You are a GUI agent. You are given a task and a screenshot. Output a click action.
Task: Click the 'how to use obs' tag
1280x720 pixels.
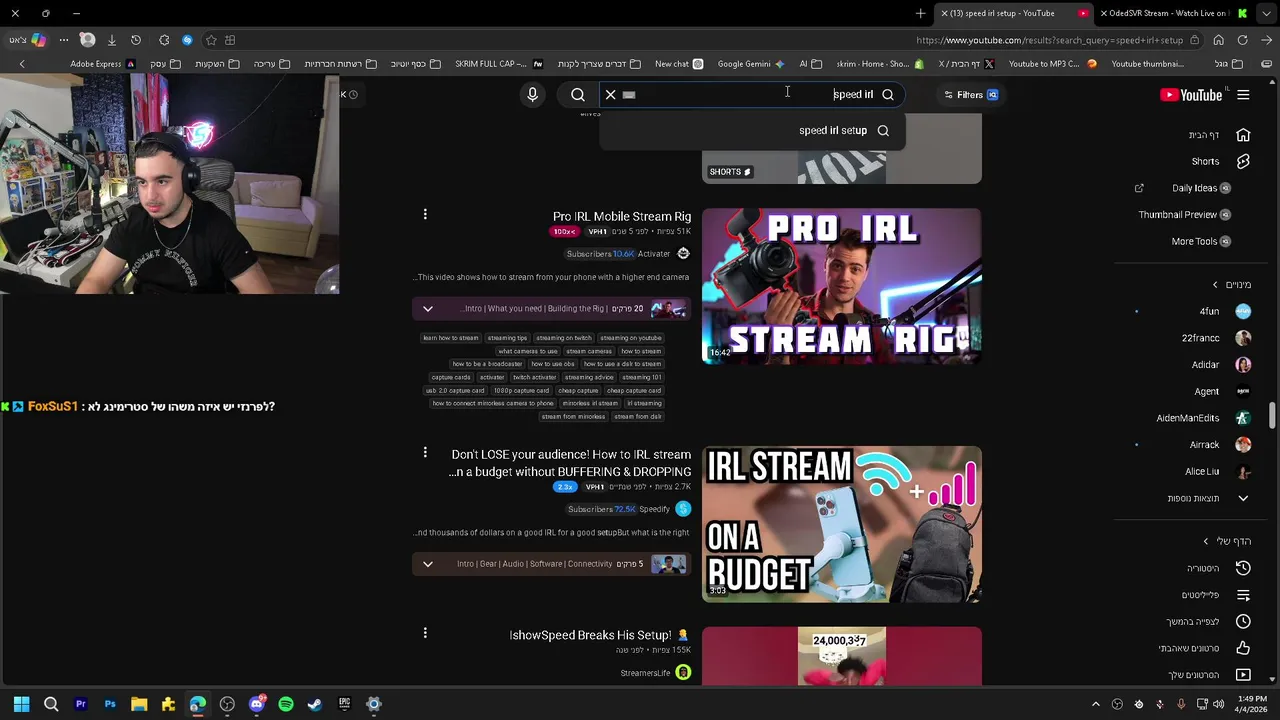553,364
